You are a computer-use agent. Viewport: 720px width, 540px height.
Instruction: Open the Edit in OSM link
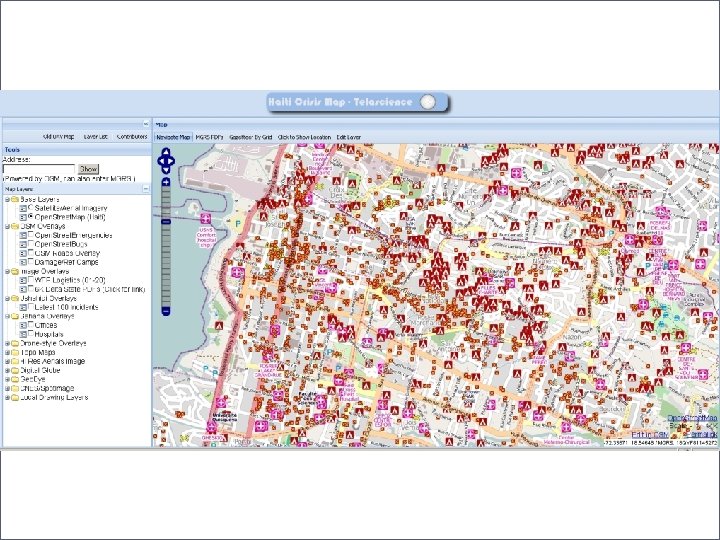pyautogui.click(x=649, y=435)
